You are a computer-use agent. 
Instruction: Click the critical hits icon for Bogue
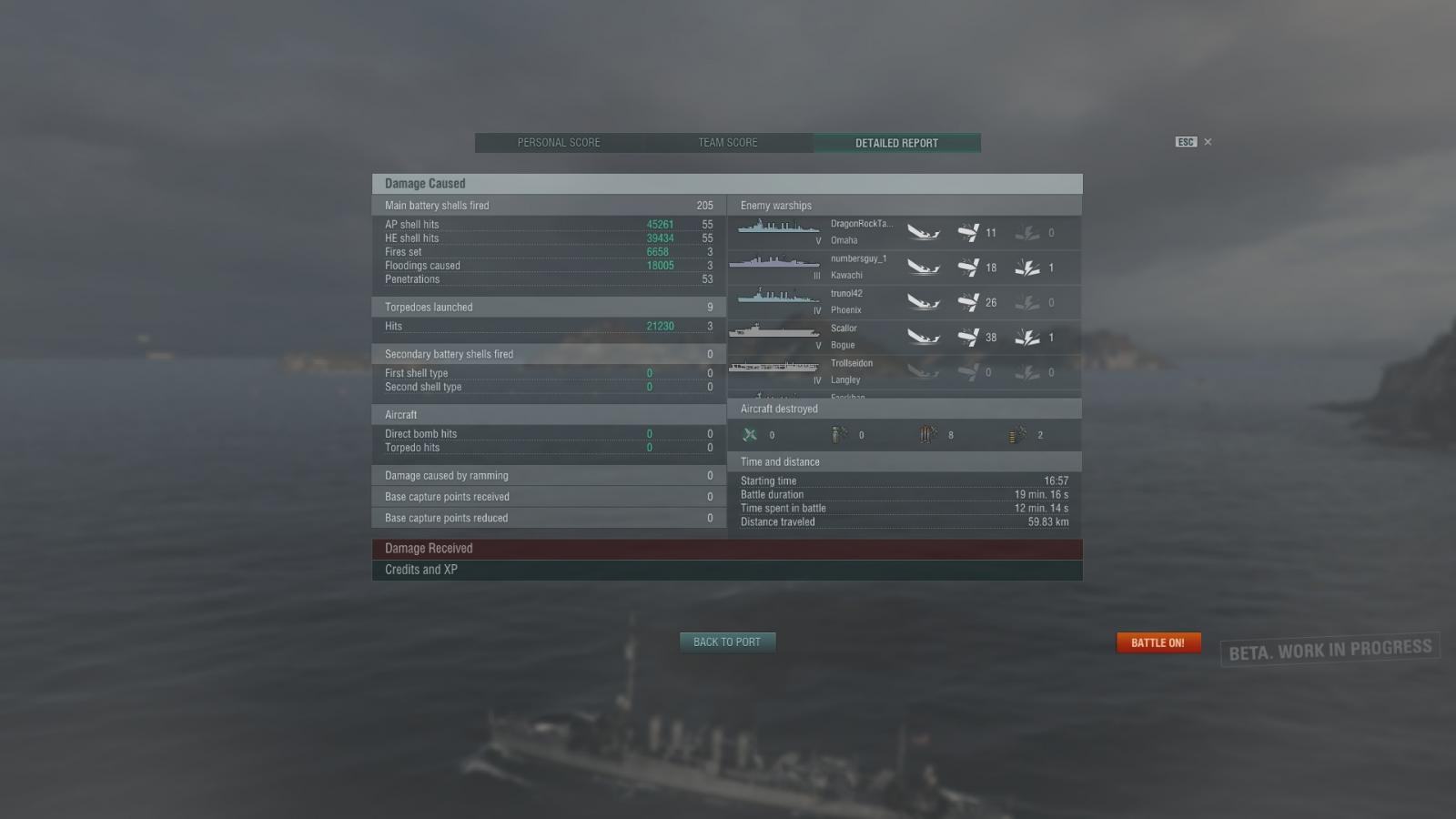[1027, 338]
